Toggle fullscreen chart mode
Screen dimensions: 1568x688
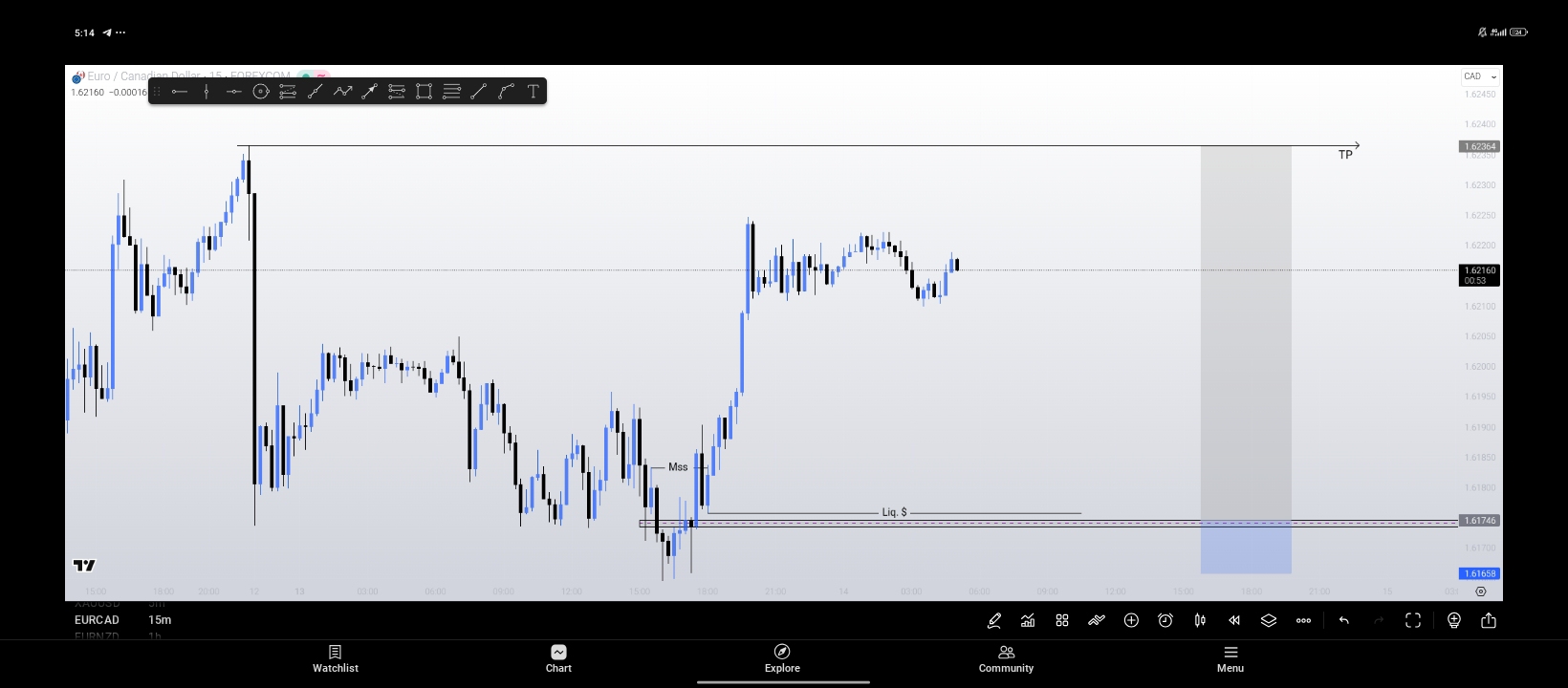(x=1413, y=620)
